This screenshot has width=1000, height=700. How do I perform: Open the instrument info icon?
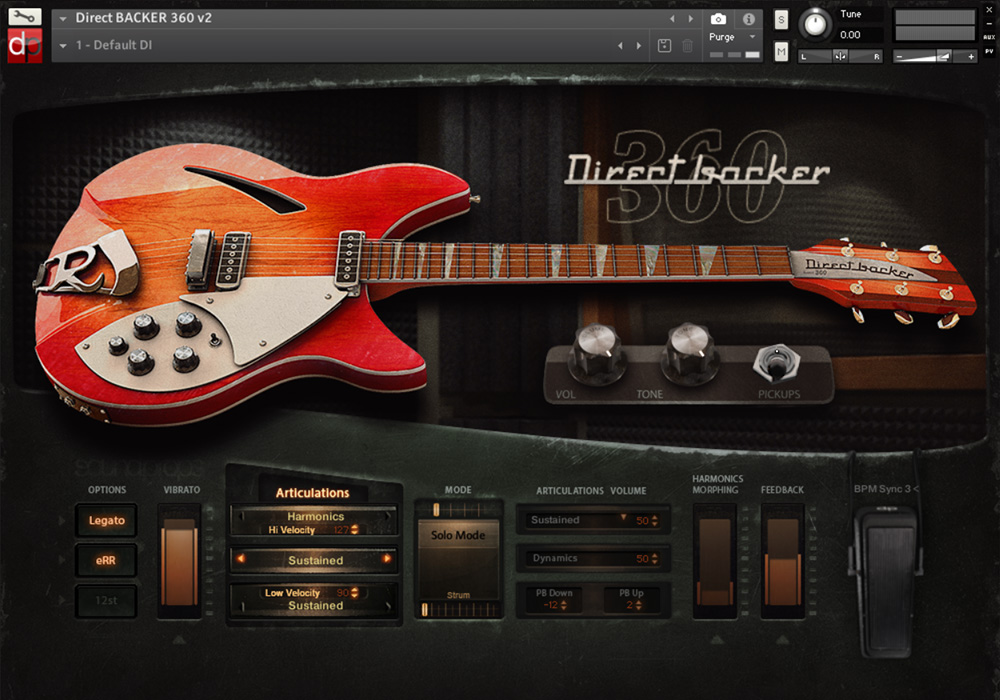tap(749, 19)
